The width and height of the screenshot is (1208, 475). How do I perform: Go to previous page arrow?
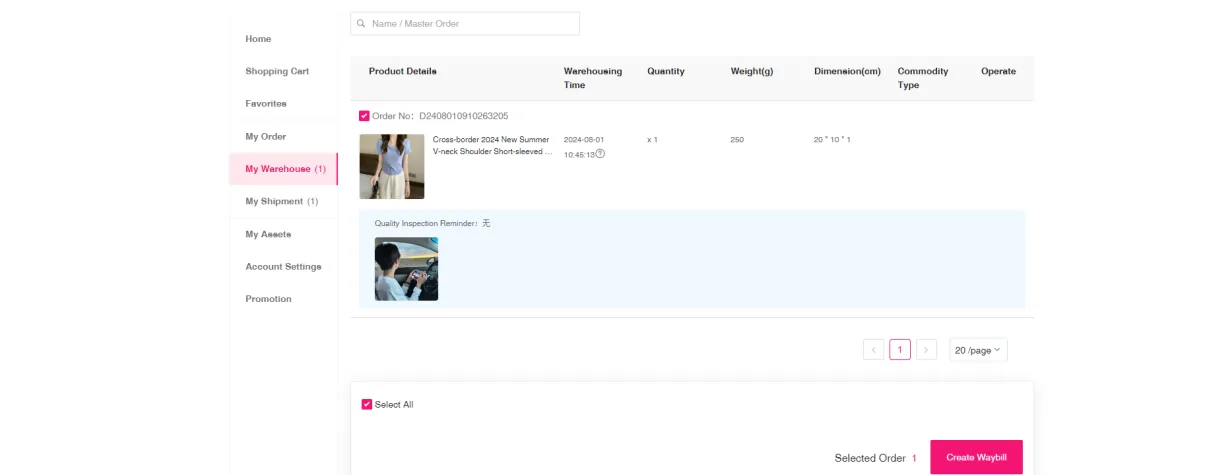pos(873,350)
